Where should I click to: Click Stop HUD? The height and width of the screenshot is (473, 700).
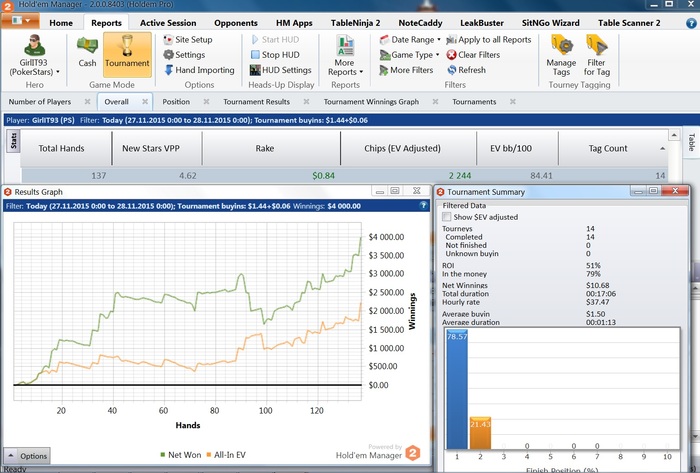pos(275,55)
